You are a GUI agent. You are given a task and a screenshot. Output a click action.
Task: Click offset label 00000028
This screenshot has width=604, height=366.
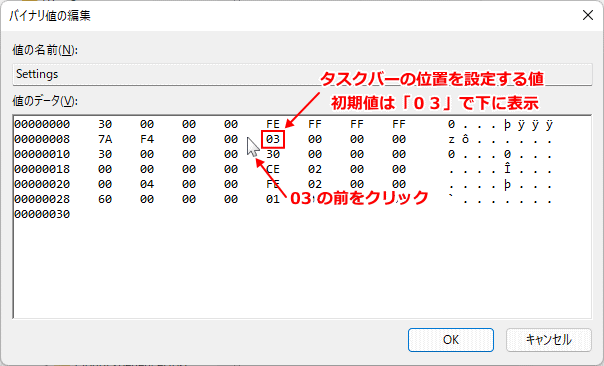pyautogui.click(x=42, y=199)
